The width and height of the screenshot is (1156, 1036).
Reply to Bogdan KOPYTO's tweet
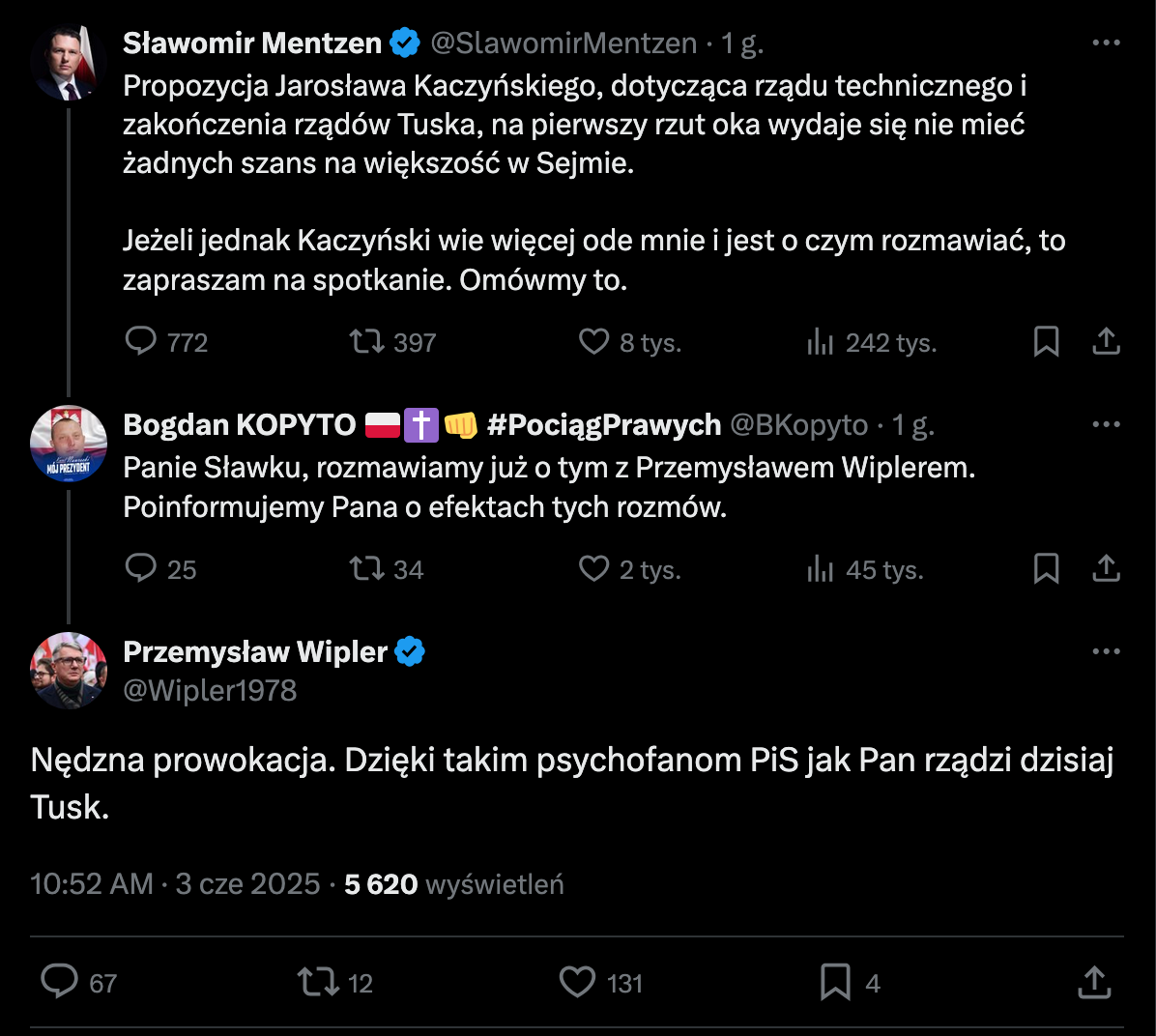[x=141, y=569]
